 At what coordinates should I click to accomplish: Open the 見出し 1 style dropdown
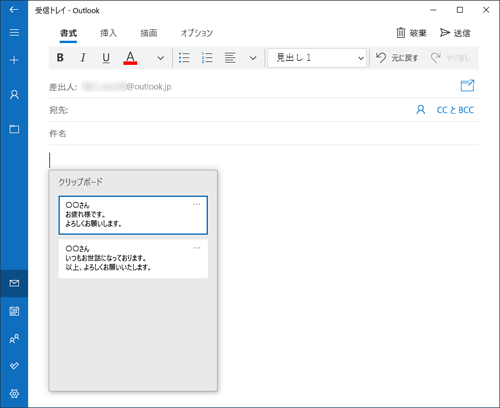click(x=317, y=58)
